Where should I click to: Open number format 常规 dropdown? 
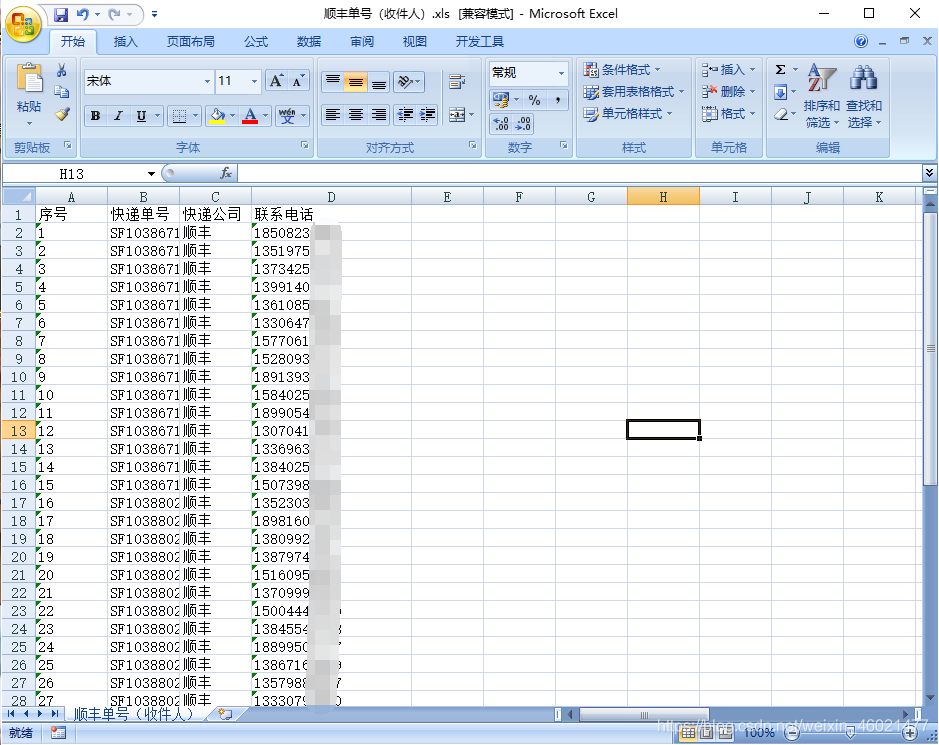pos(562,73)
